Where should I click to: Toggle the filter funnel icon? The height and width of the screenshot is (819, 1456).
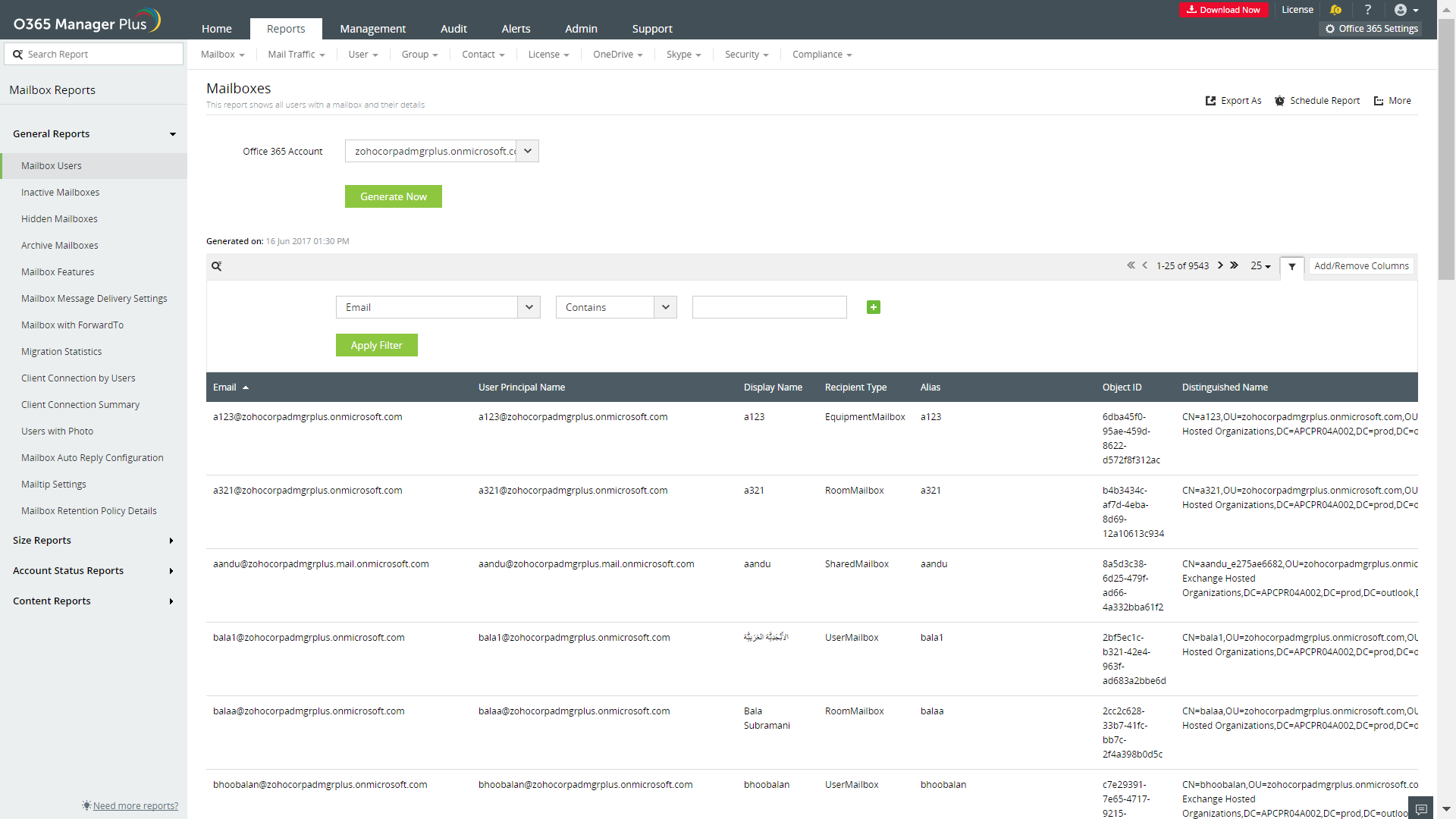(1292, 267)
